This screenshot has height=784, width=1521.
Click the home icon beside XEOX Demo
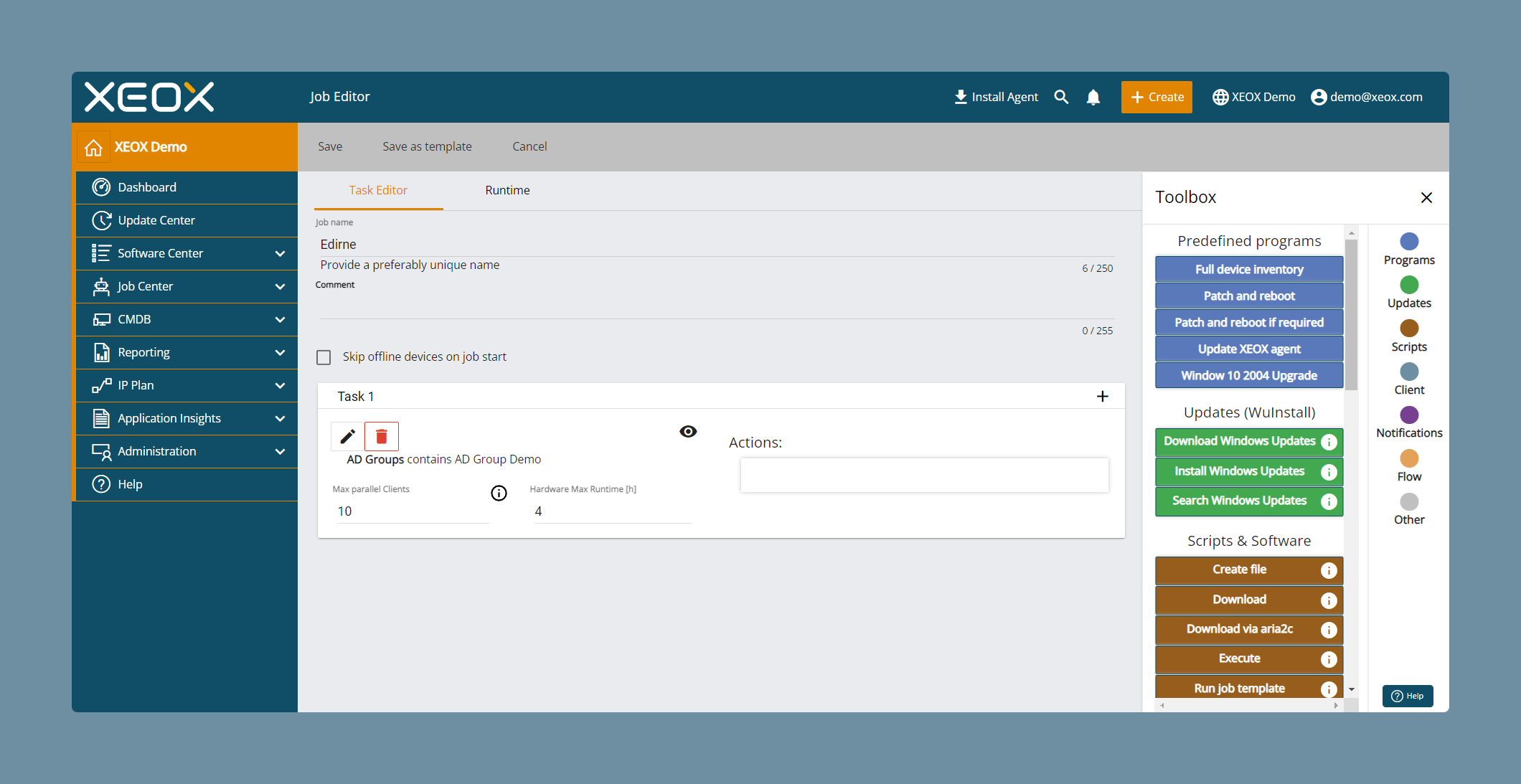pos(93,147)
